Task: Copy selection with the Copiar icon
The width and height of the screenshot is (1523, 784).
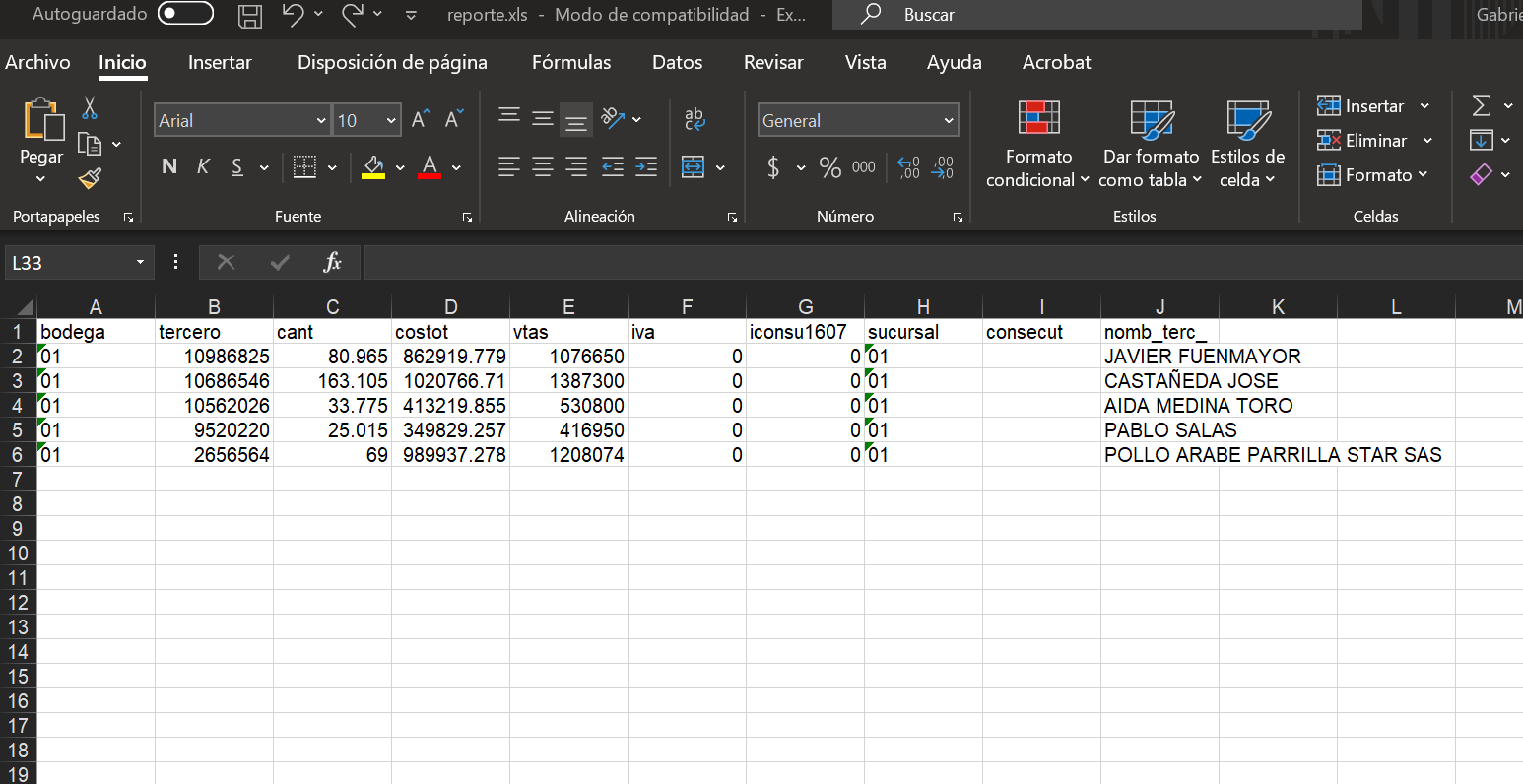Action: coord(90,145)
